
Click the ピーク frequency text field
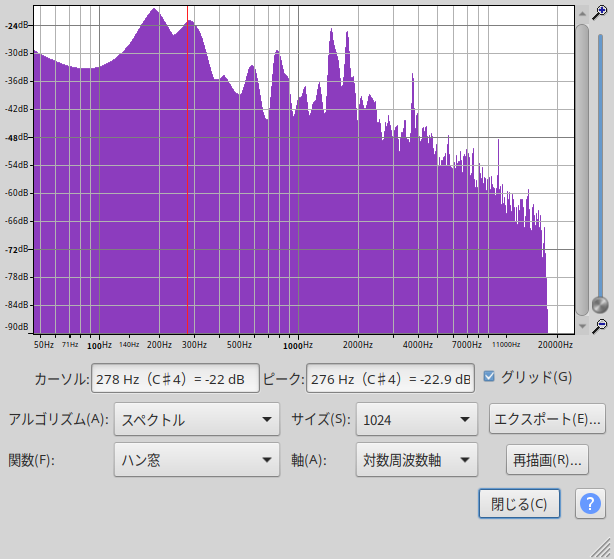389,379
